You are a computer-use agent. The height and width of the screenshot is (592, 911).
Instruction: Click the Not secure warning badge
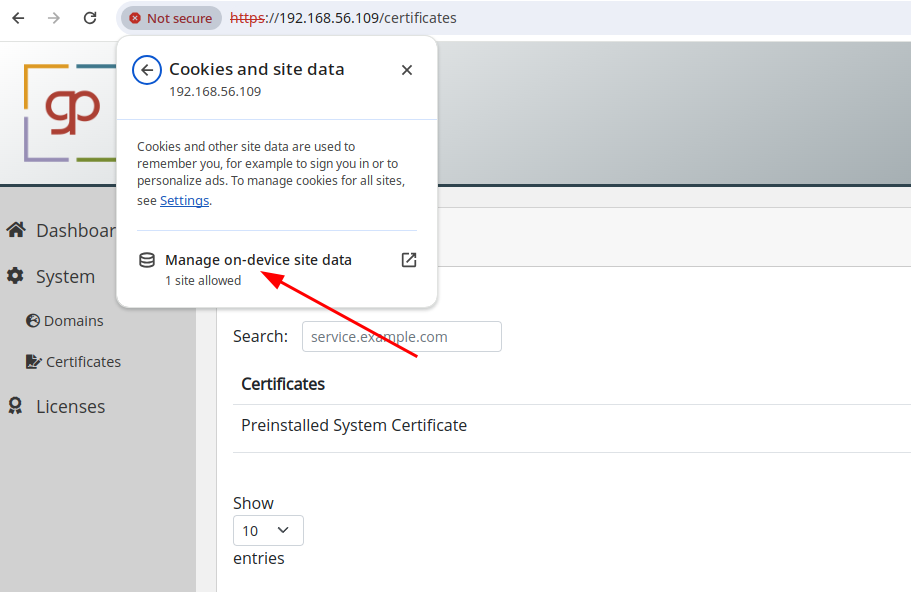[170, 17]
